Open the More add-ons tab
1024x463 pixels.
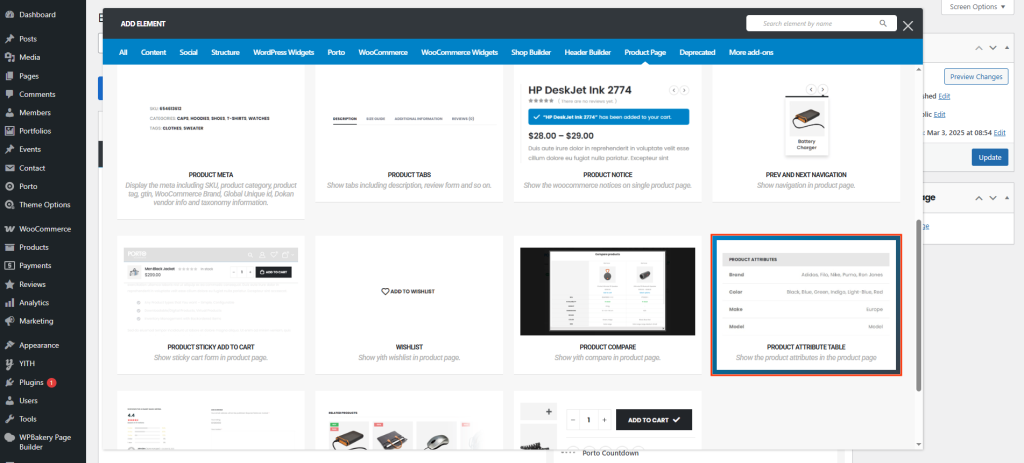pos(751,52)
